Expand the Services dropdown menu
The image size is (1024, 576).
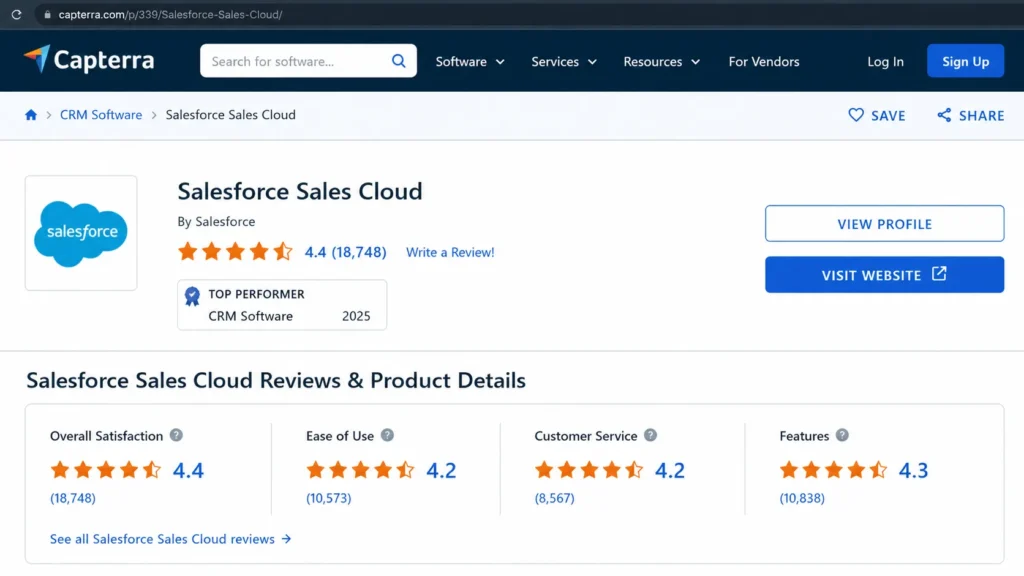point(564,61)
